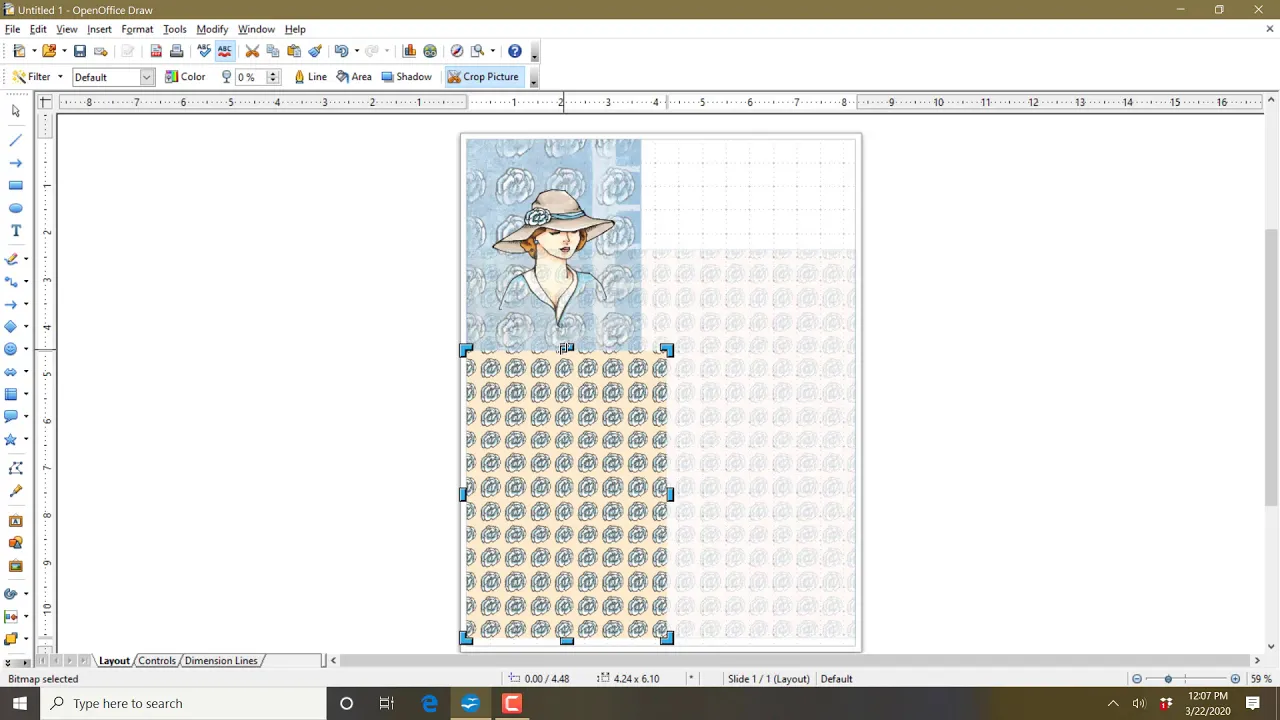Select the Connector tool
Viewport: 1280px width, 720px height.
[12, 282]
